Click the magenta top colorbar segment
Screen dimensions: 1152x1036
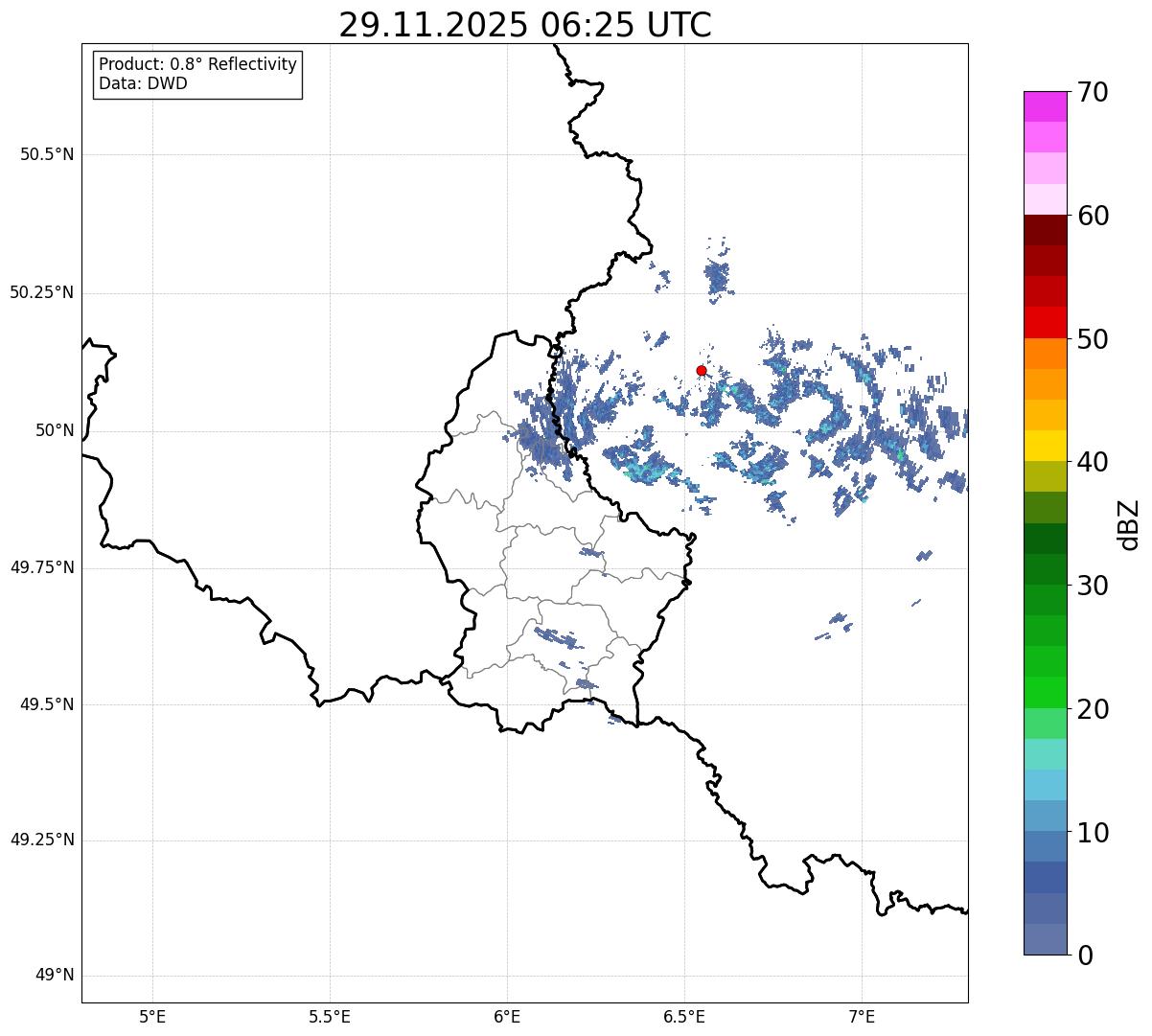pyautogui.click(x=1045, y=106)
